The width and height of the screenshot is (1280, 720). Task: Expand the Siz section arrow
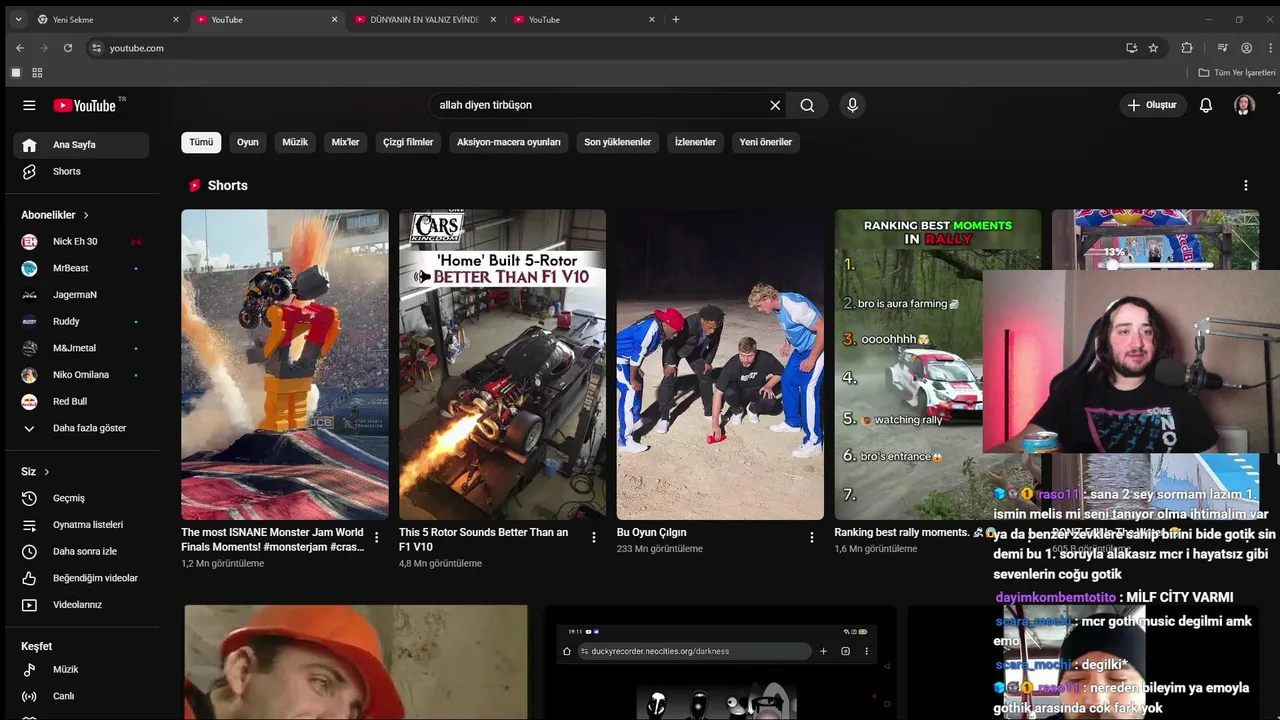coord(46,472)
